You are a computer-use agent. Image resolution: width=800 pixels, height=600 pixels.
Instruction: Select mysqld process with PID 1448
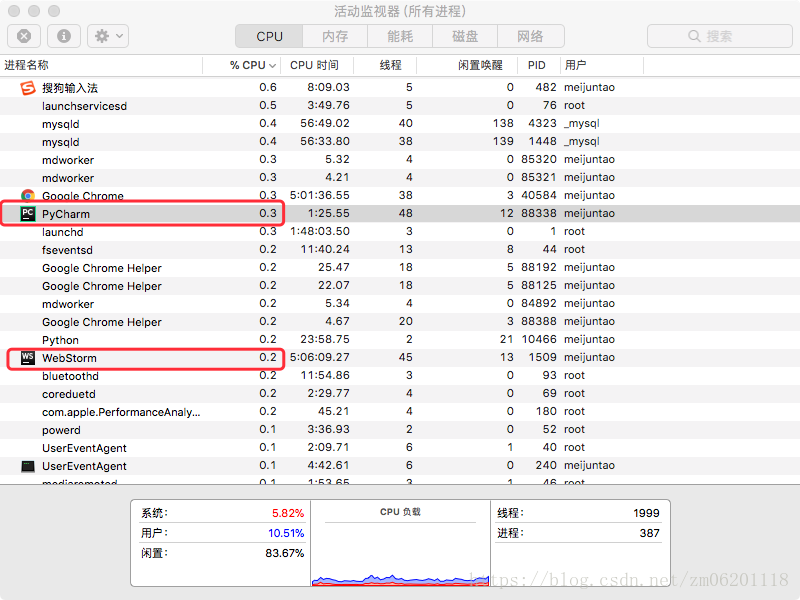point(400,141)
